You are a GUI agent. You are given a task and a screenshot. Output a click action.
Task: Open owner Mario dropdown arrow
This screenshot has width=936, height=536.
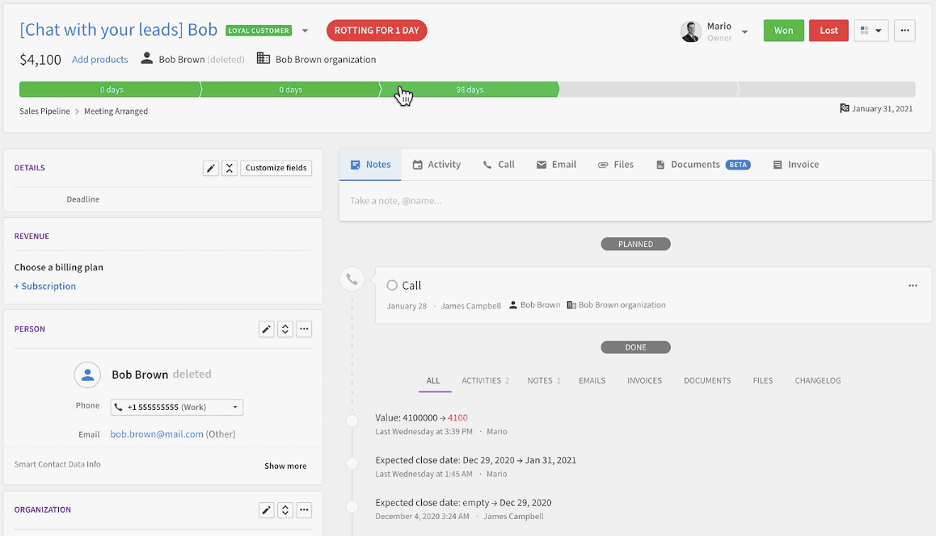point(744,32)
